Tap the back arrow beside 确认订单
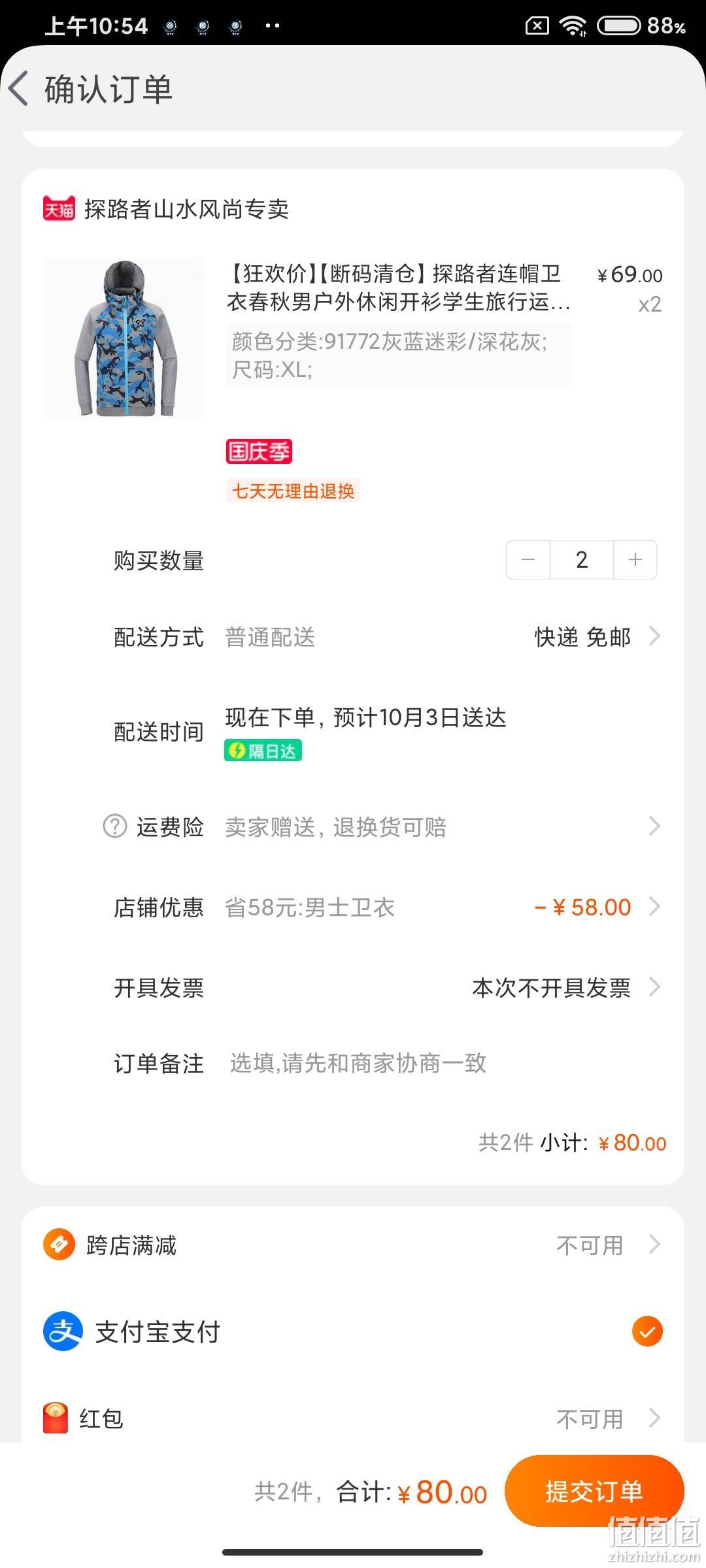The width and height of the screenshot is (706, 1568). pos(20,88)
